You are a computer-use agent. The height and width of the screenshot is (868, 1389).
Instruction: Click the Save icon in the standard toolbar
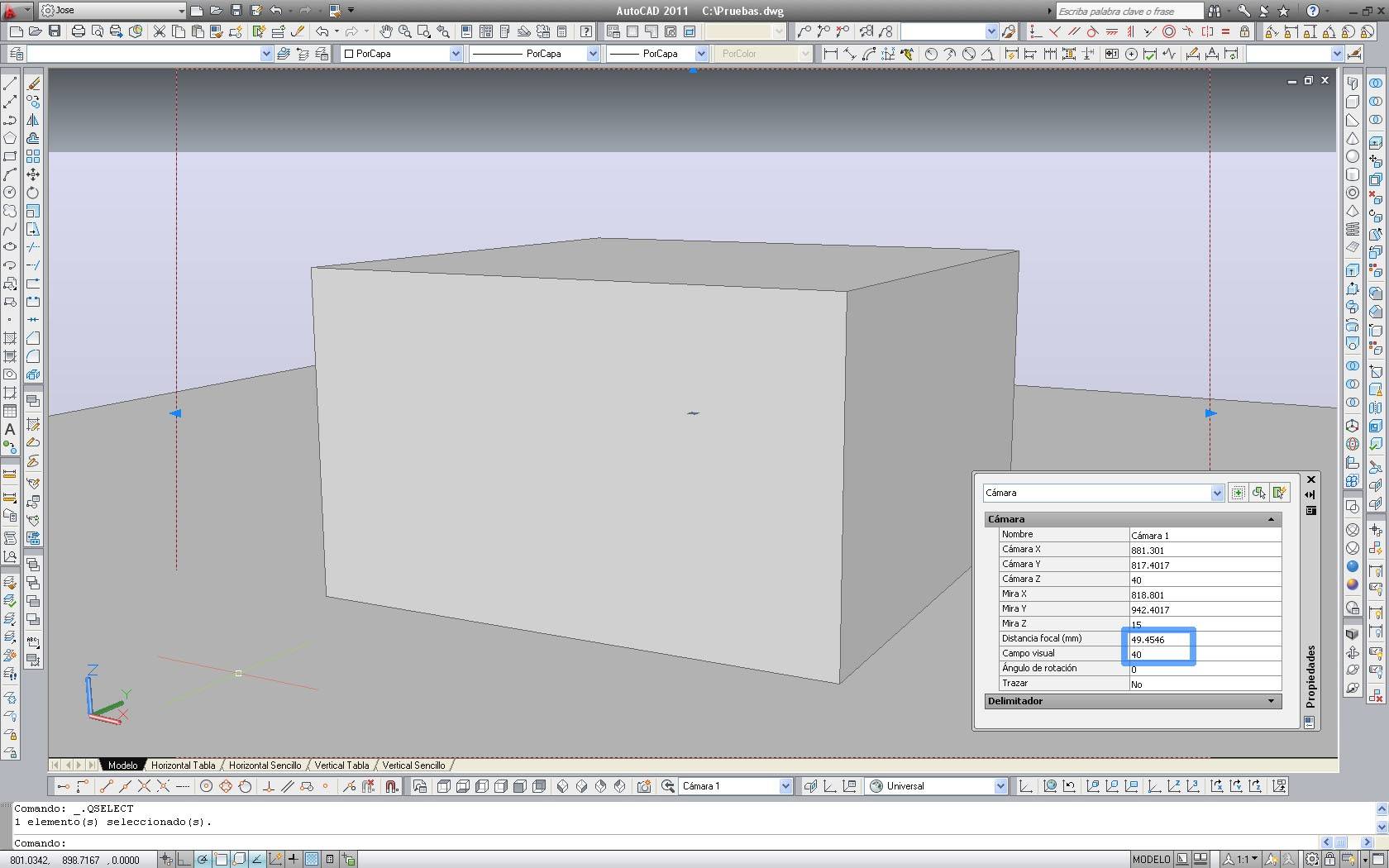[55, 31]
